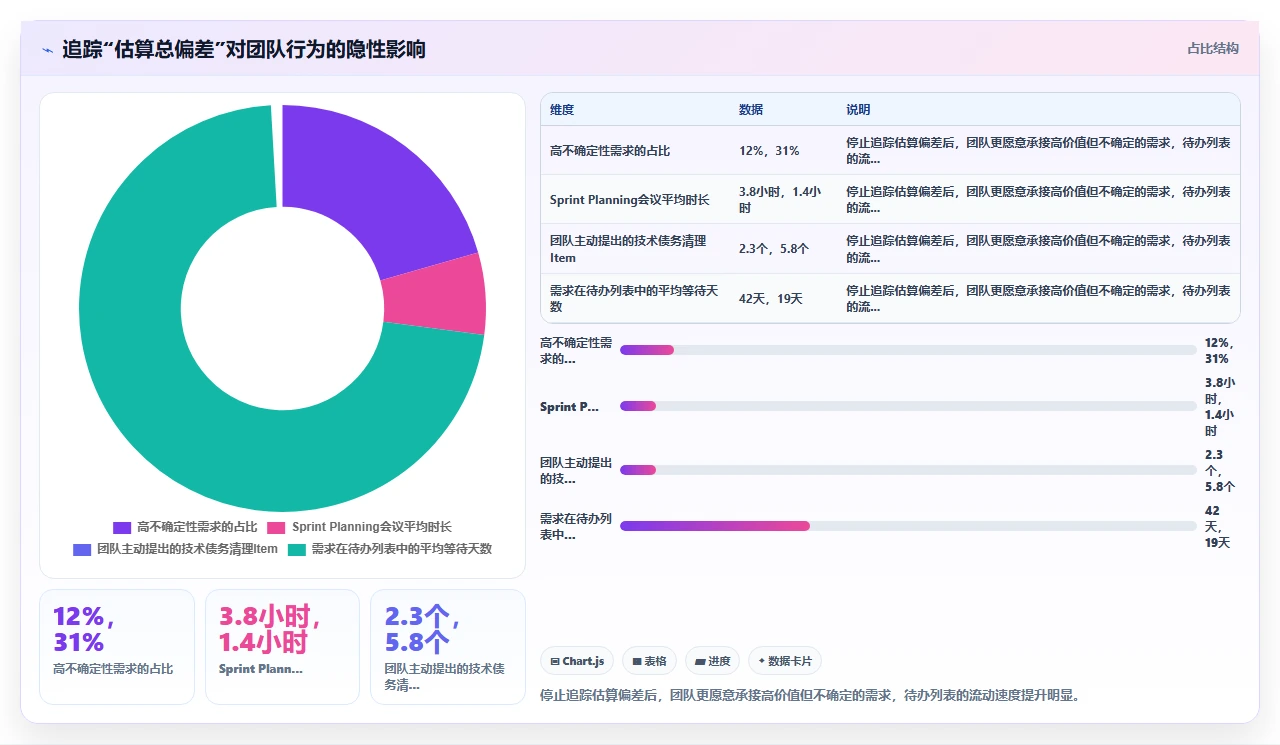
Task: Select table row 高不确定性需求的占比
Action: click(x=890, y=150)
